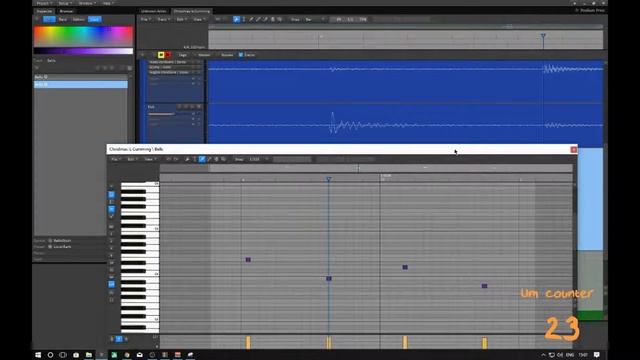The image size is (640, 360).
Task: Expand the arrangement File dropdown menu
Action: click(145, 19)
